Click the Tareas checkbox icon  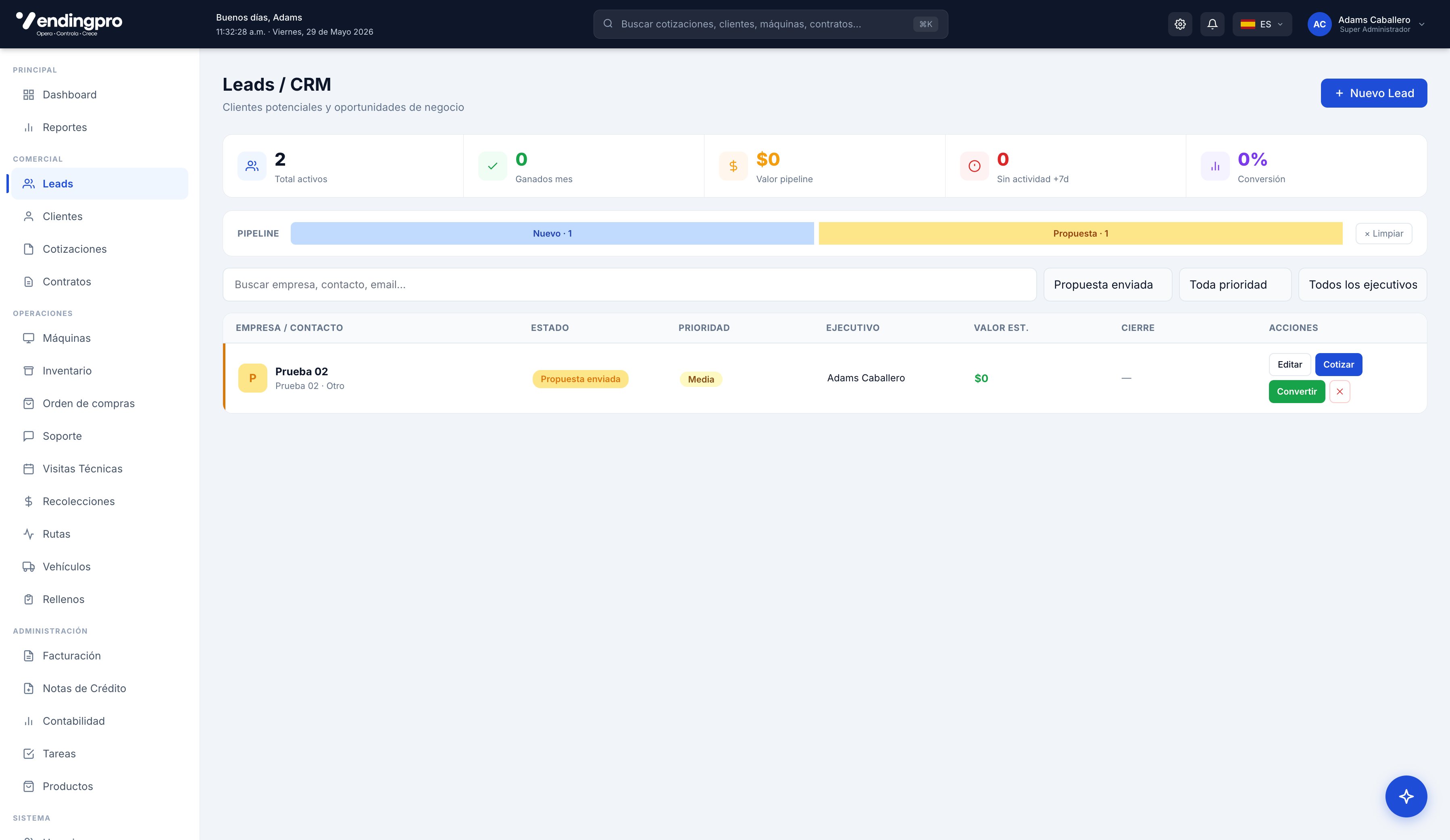(x=29, y=754)
